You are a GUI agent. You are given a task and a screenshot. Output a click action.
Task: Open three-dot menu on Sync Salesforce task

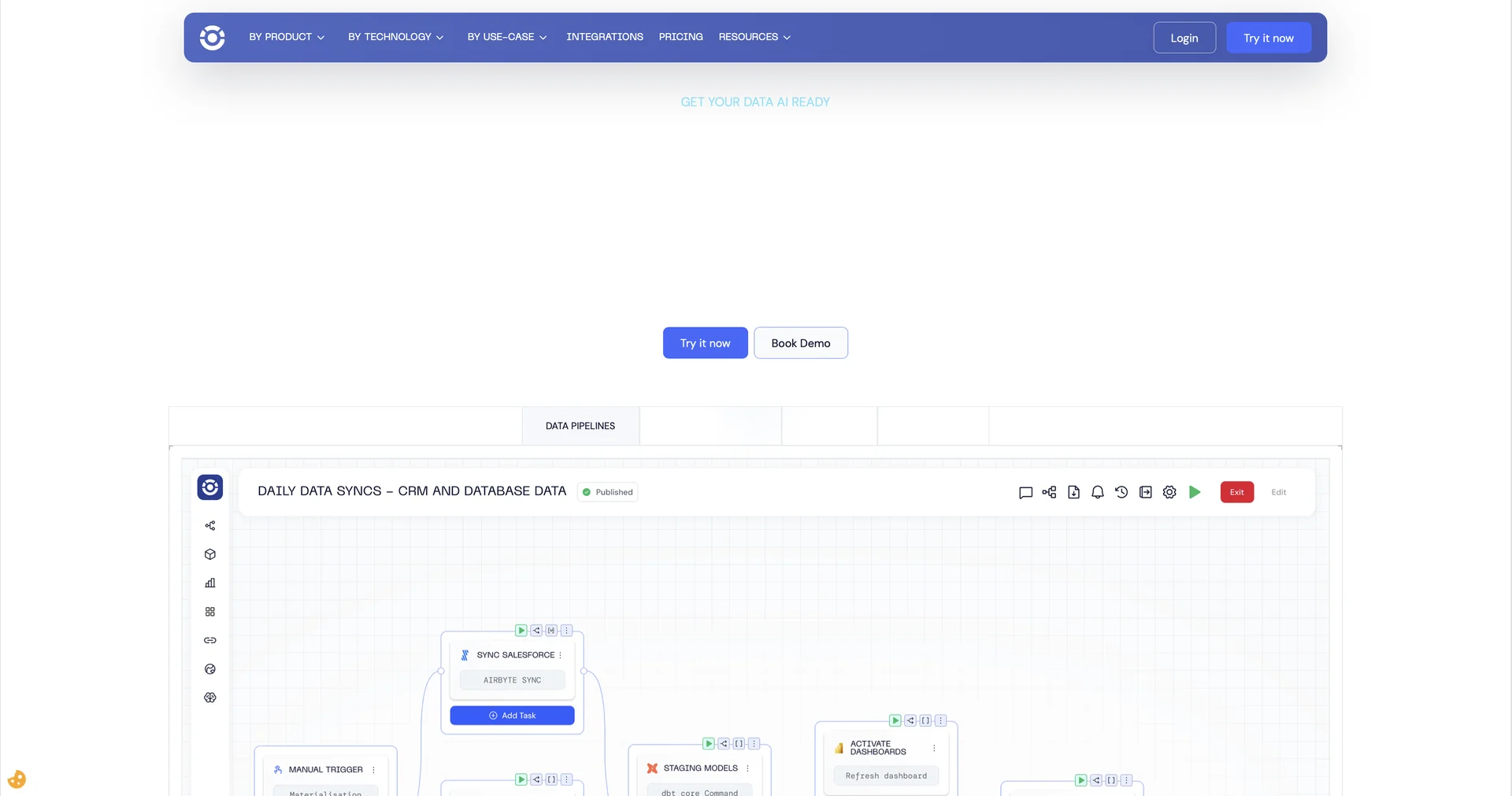click(x=560, y=655)
